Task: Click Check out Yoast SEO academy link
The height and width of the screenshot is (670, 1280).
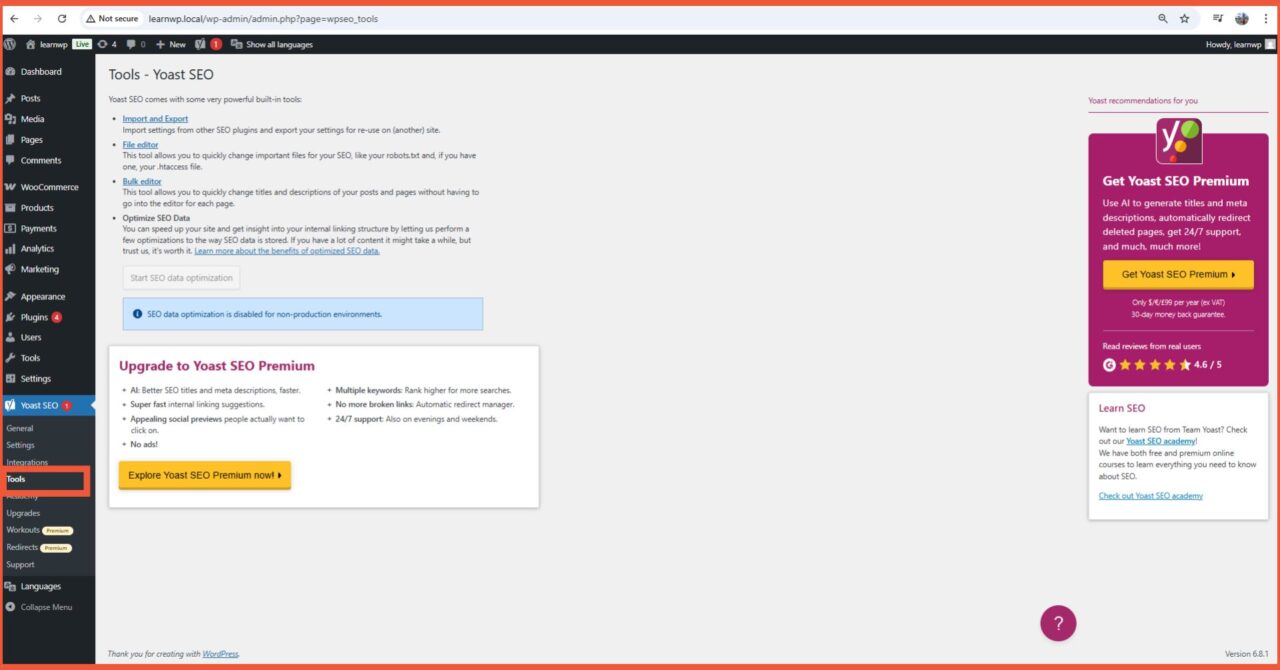Action: point(1151,496)
